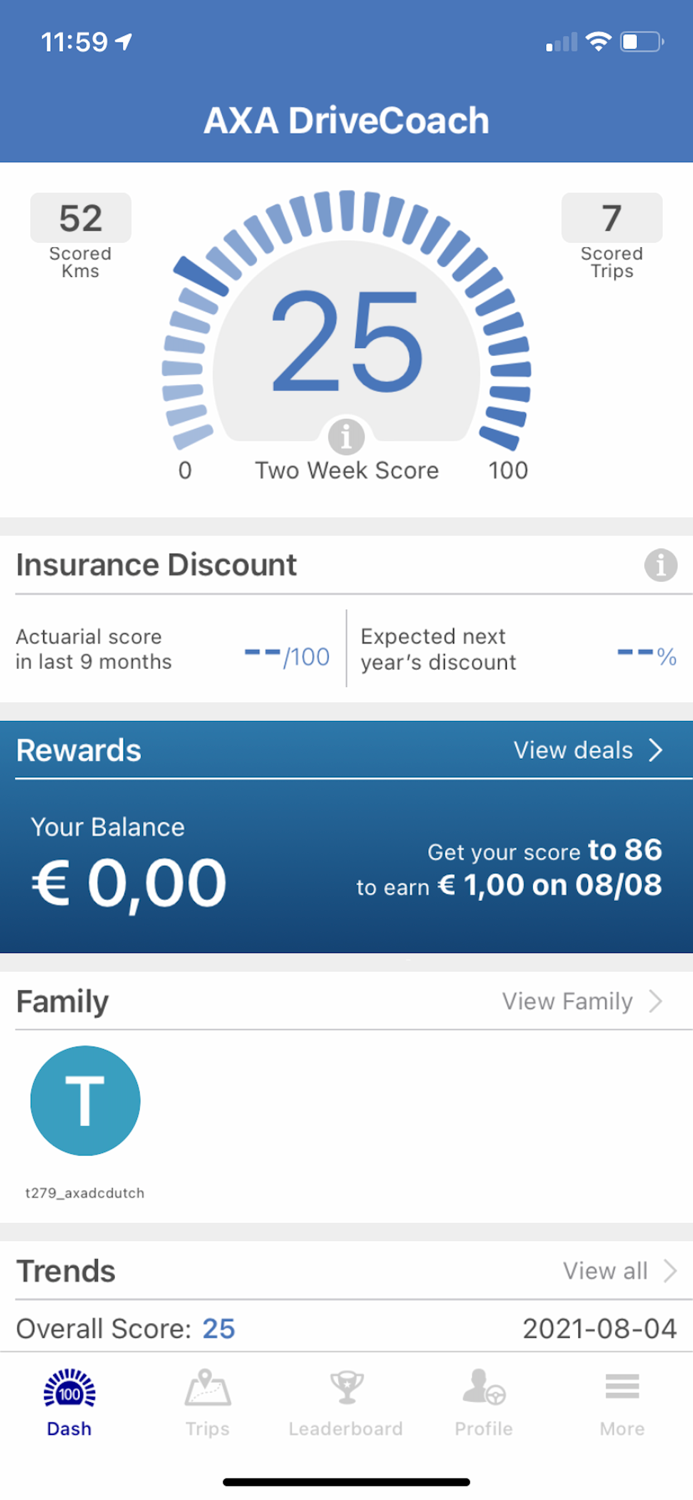Image resolution: width=693 pixels, height=1500 pixels.
Task: Open the Insurance Discount info icon
Action: [x=661, y=565]
